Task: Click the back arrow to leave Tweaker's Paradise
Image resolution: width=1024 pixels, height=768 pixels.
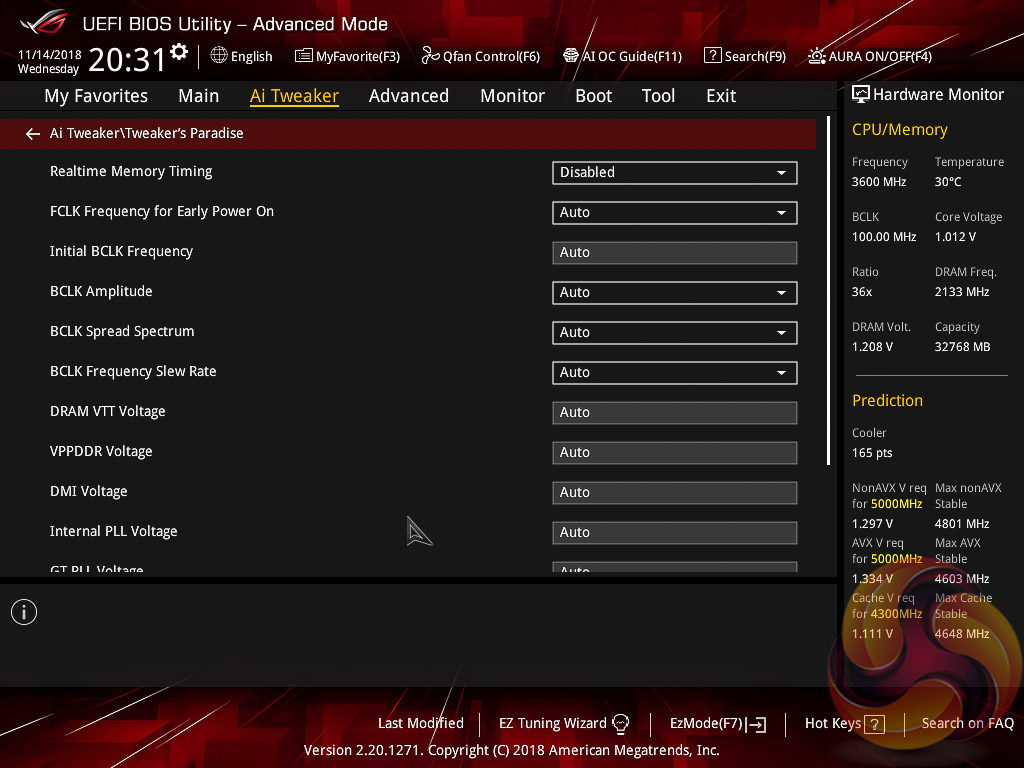Action: point(33,133)
